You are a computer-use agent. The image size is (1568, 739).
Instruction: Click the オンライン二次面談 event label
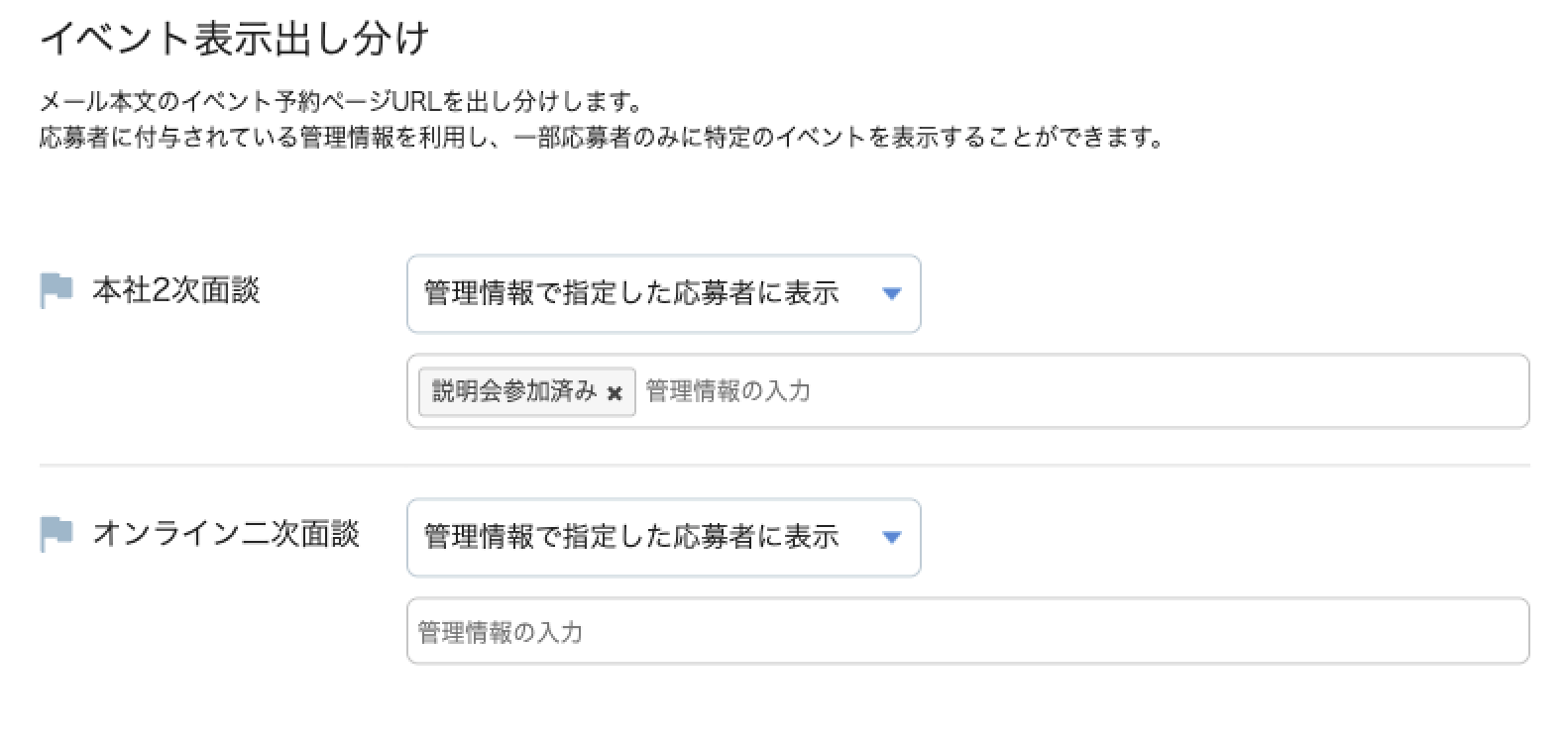(226, 535)
